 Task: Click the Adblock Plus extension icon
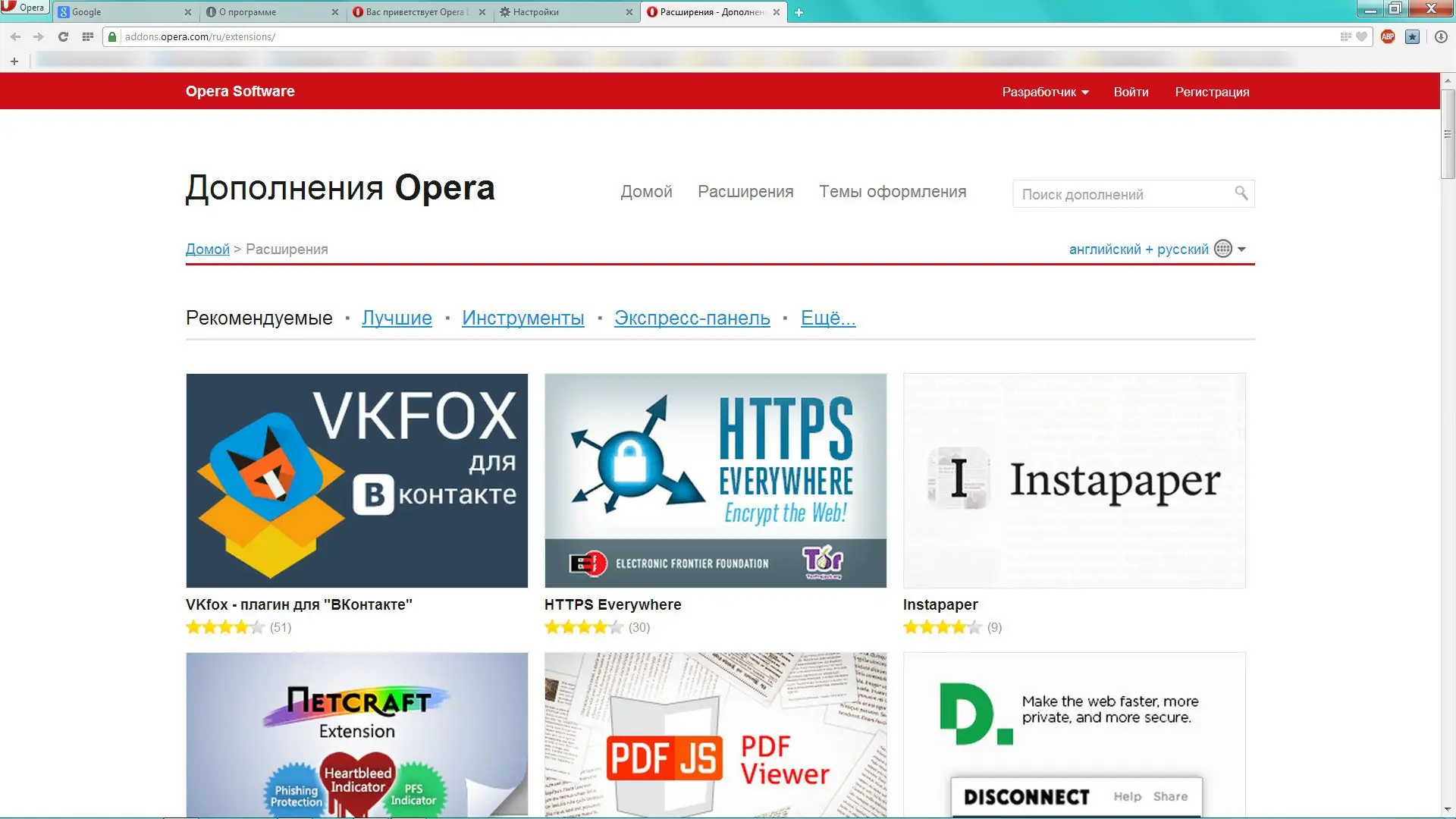coord(1388,36)
